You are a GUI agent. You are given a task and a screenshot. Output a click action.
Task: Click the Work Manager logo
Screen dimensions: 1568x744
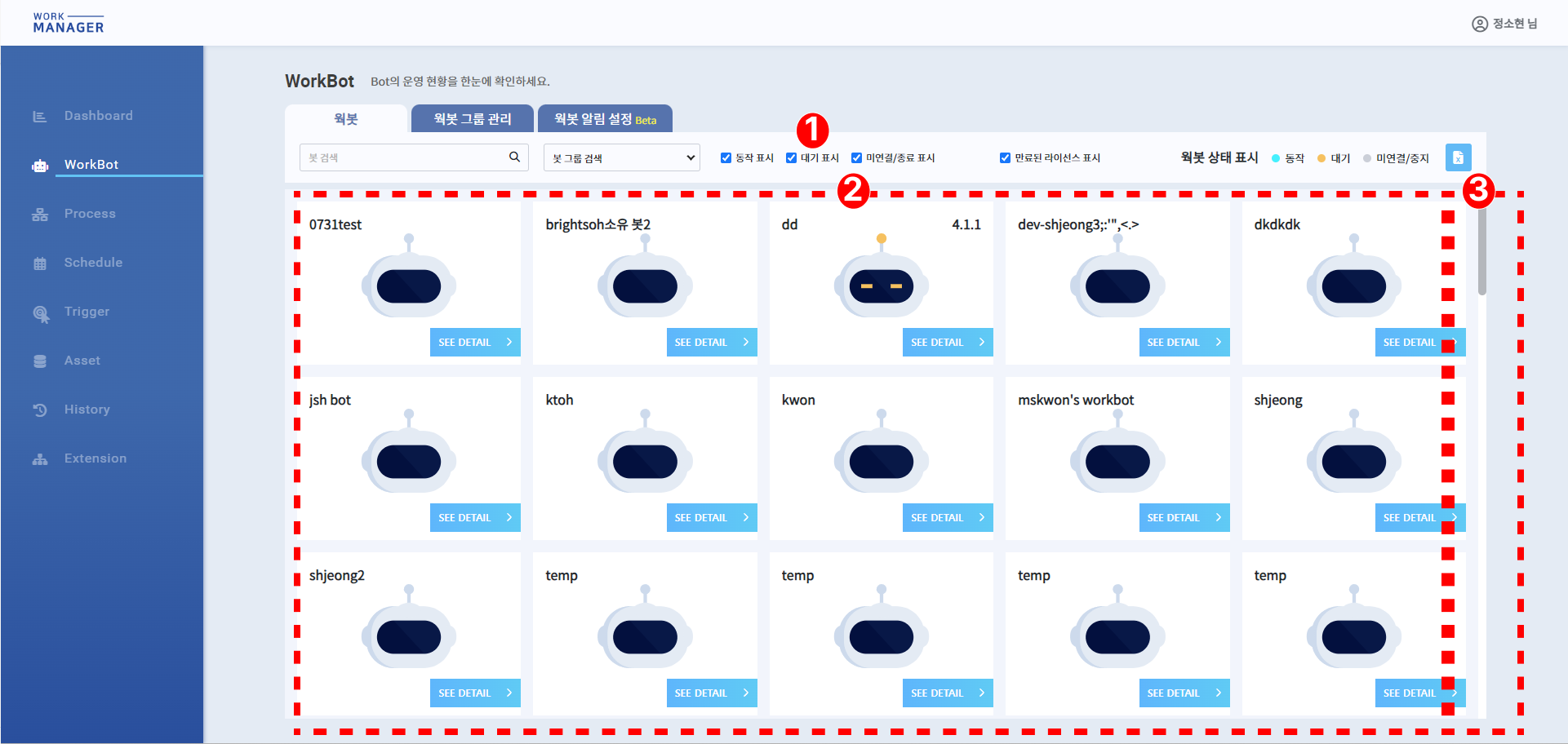(69, 23)
